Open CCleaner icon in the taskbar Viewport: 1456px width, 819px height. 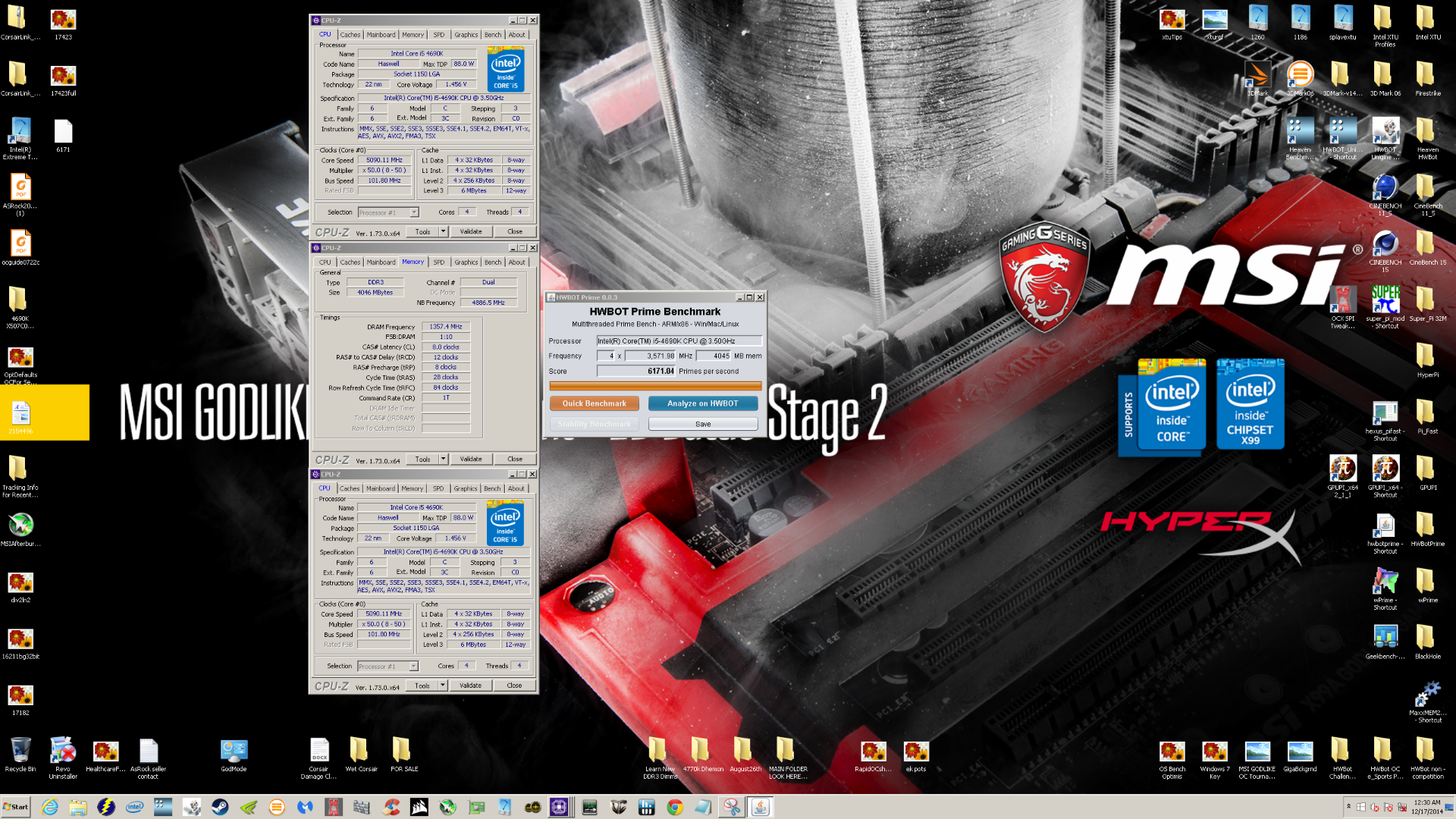pyautogui.click(x=391, y=808)
